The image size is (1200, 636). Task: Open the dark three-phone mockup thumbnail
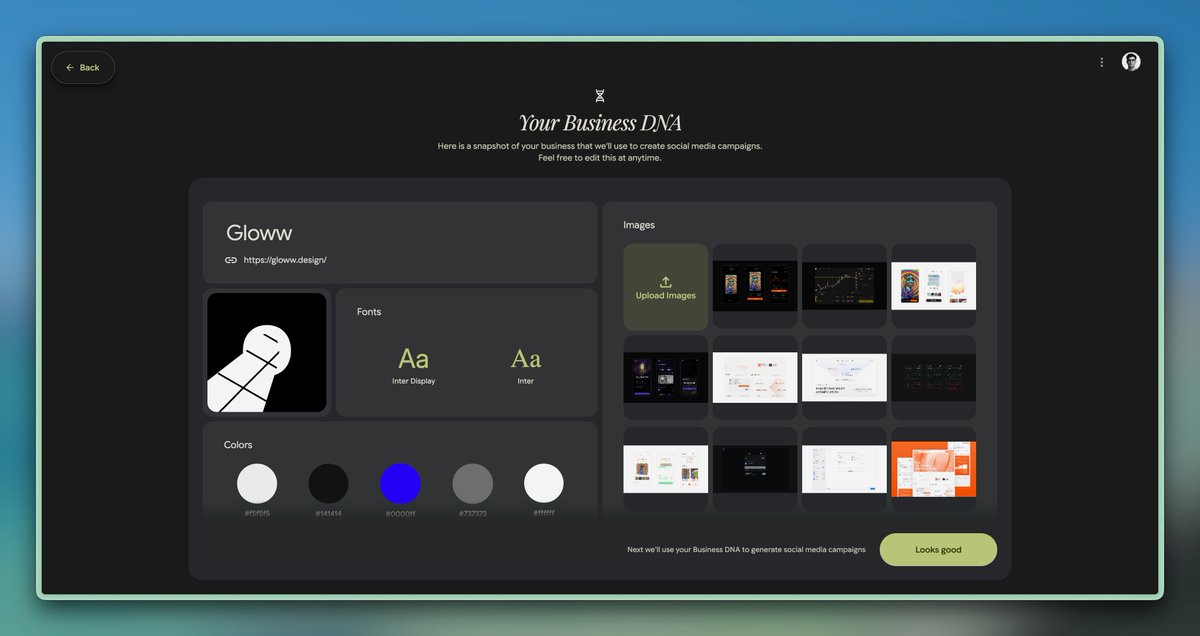(x=755, y=287)
